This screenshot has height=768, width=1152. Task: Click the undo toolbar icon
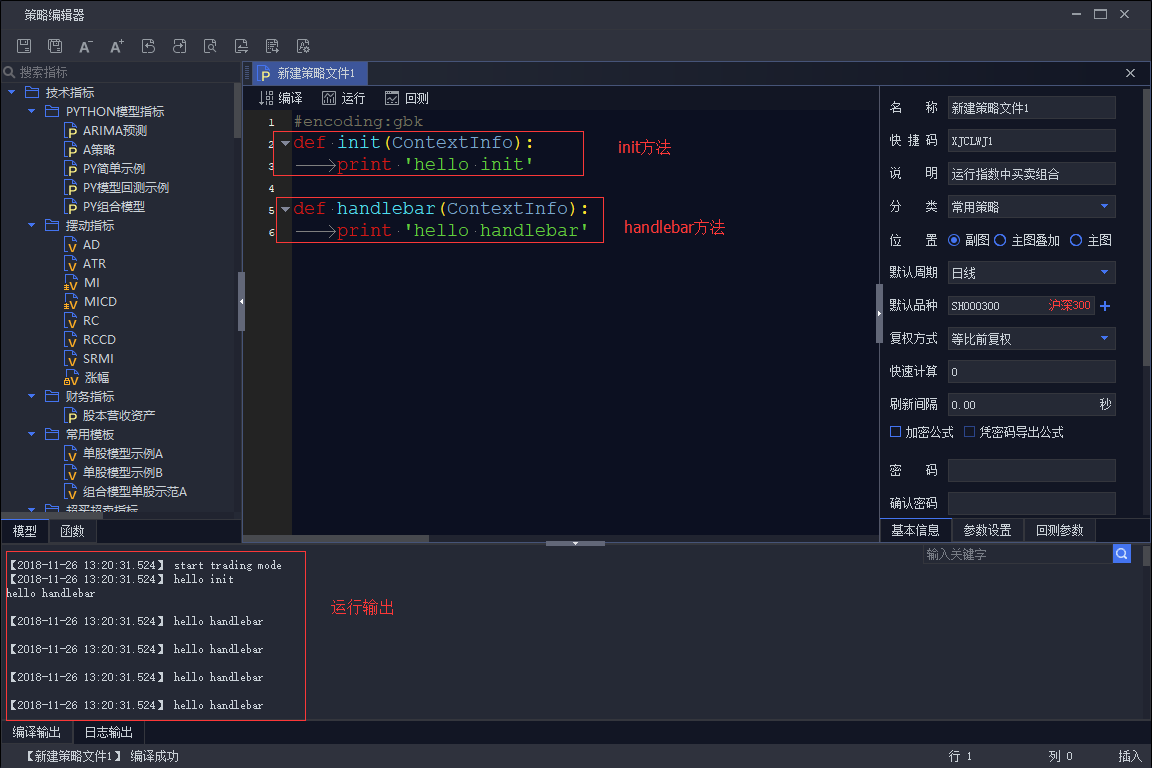click(x=148, y=46)
